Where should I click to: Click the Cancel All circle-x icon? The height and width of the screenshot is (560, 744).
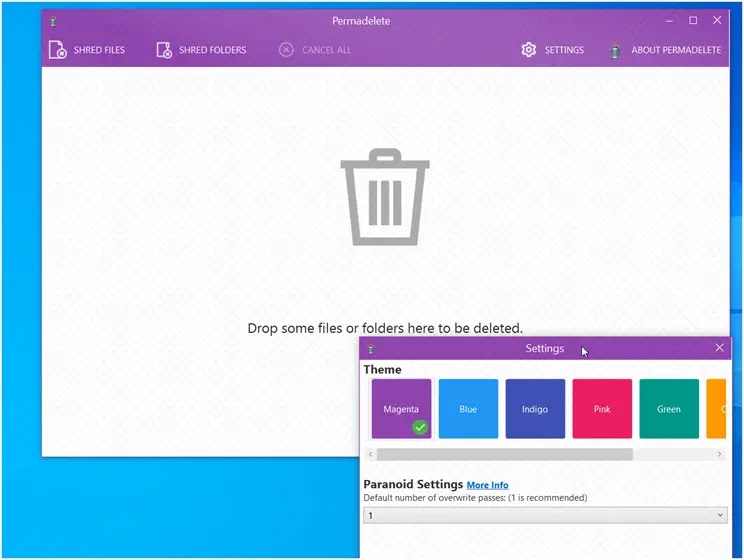click(286, 50)
